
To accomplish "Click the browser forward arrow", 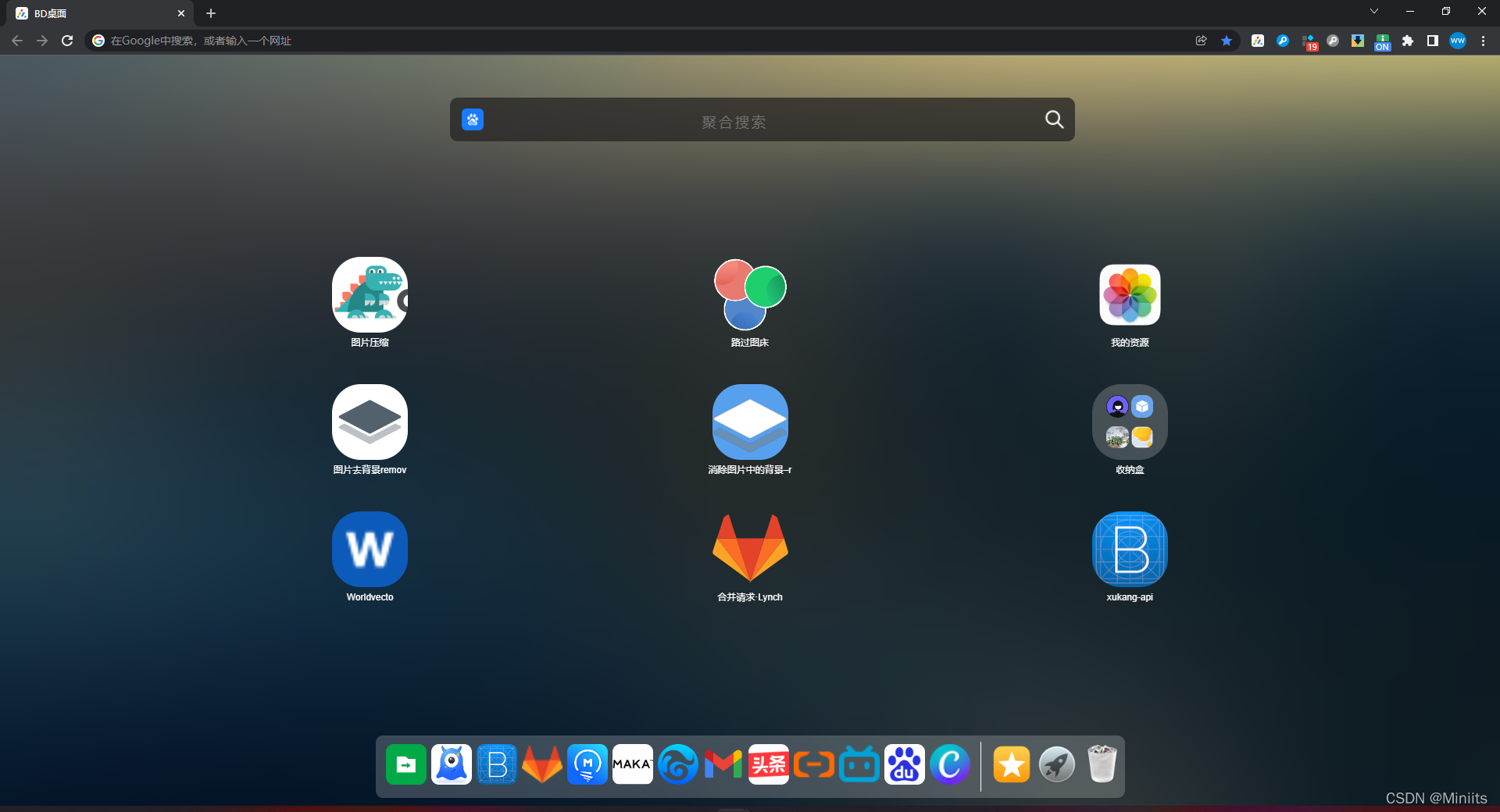I will coord(42,41).
